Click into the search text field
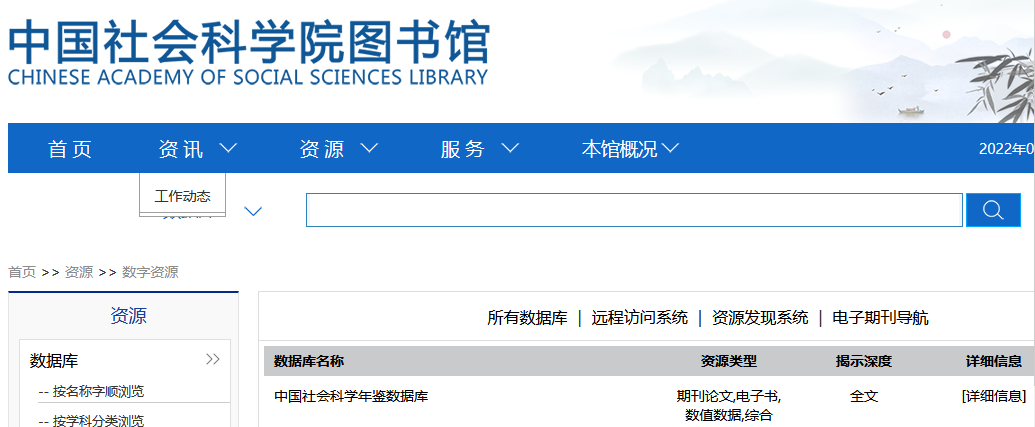The width and height of the screenshot is (1035, 427). [633, 210]
